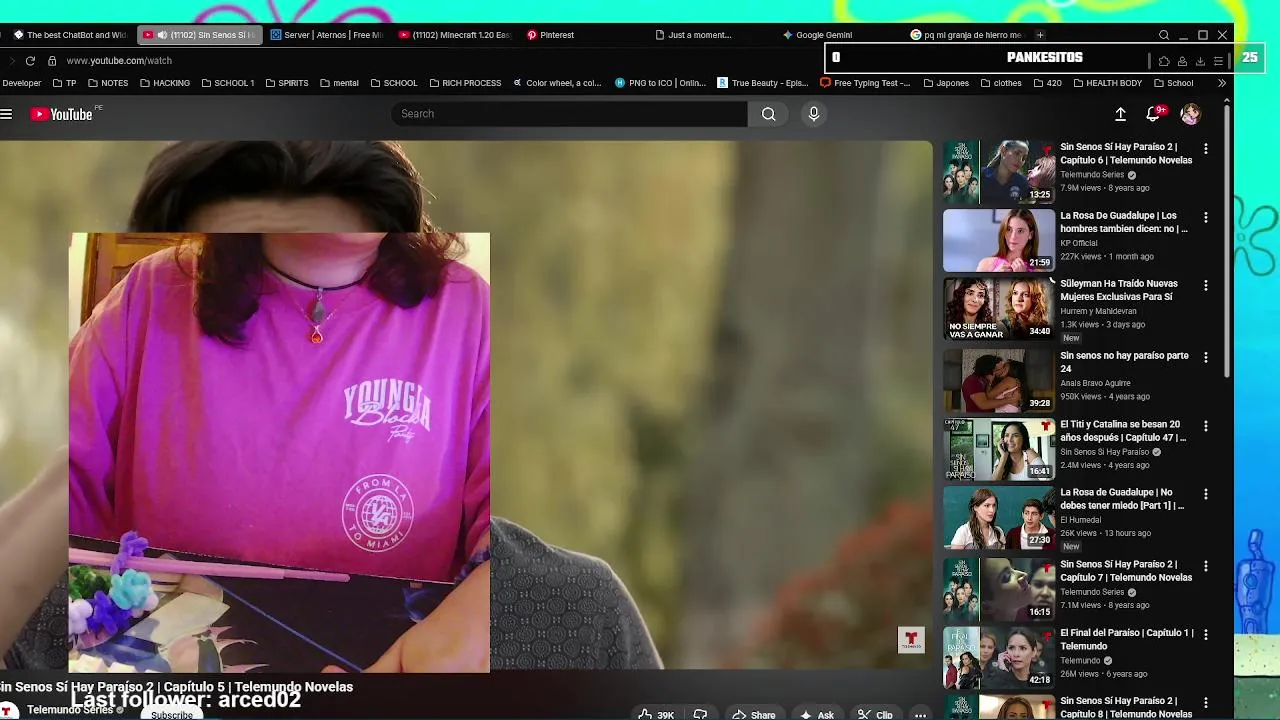The height and width of the screenshot is (720, 1280).
Task: Open more actions ellipsis under video
Action: (x=920, y=714)
